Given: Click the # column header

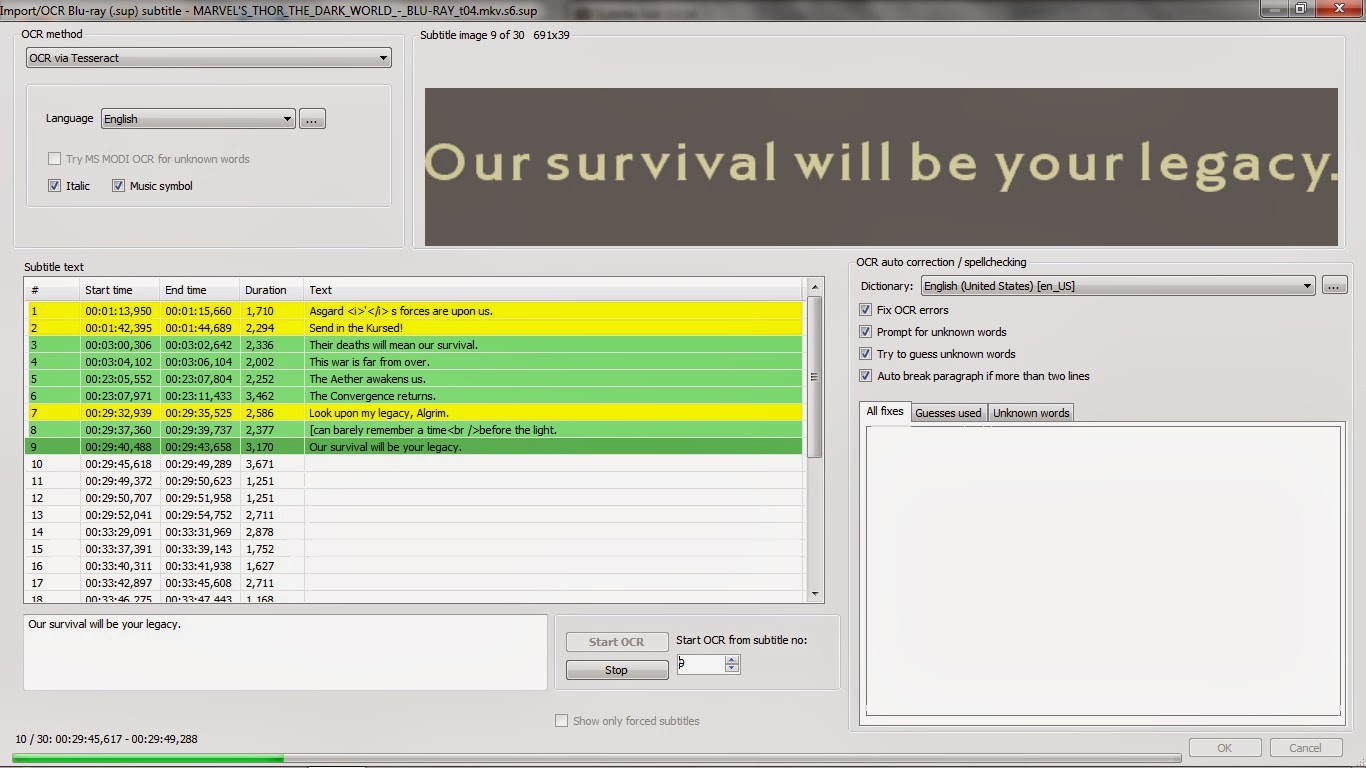Looking at the screenshot, I should tap(53, 290).
